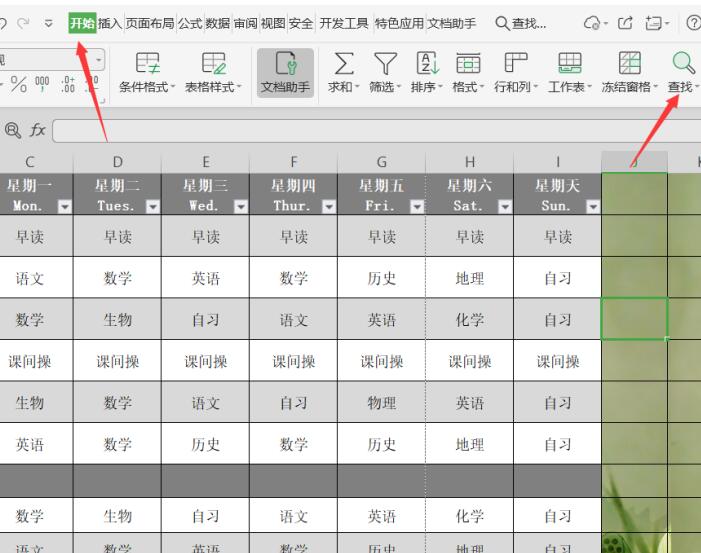Select the 开发工具 tab

[x=344, y=23]
